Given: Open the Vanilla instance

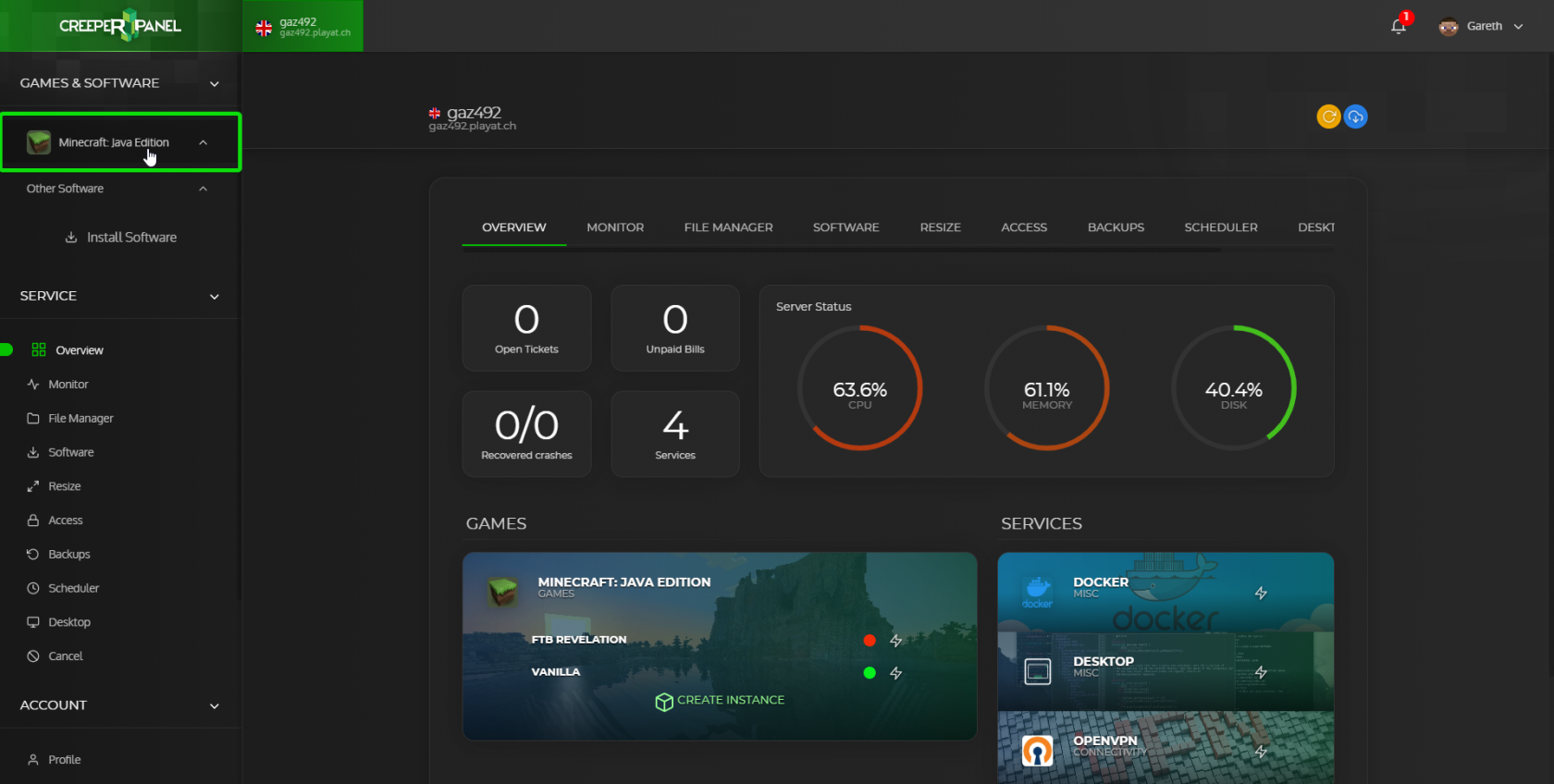Looking at the screenshot, I should coord(556,672).
